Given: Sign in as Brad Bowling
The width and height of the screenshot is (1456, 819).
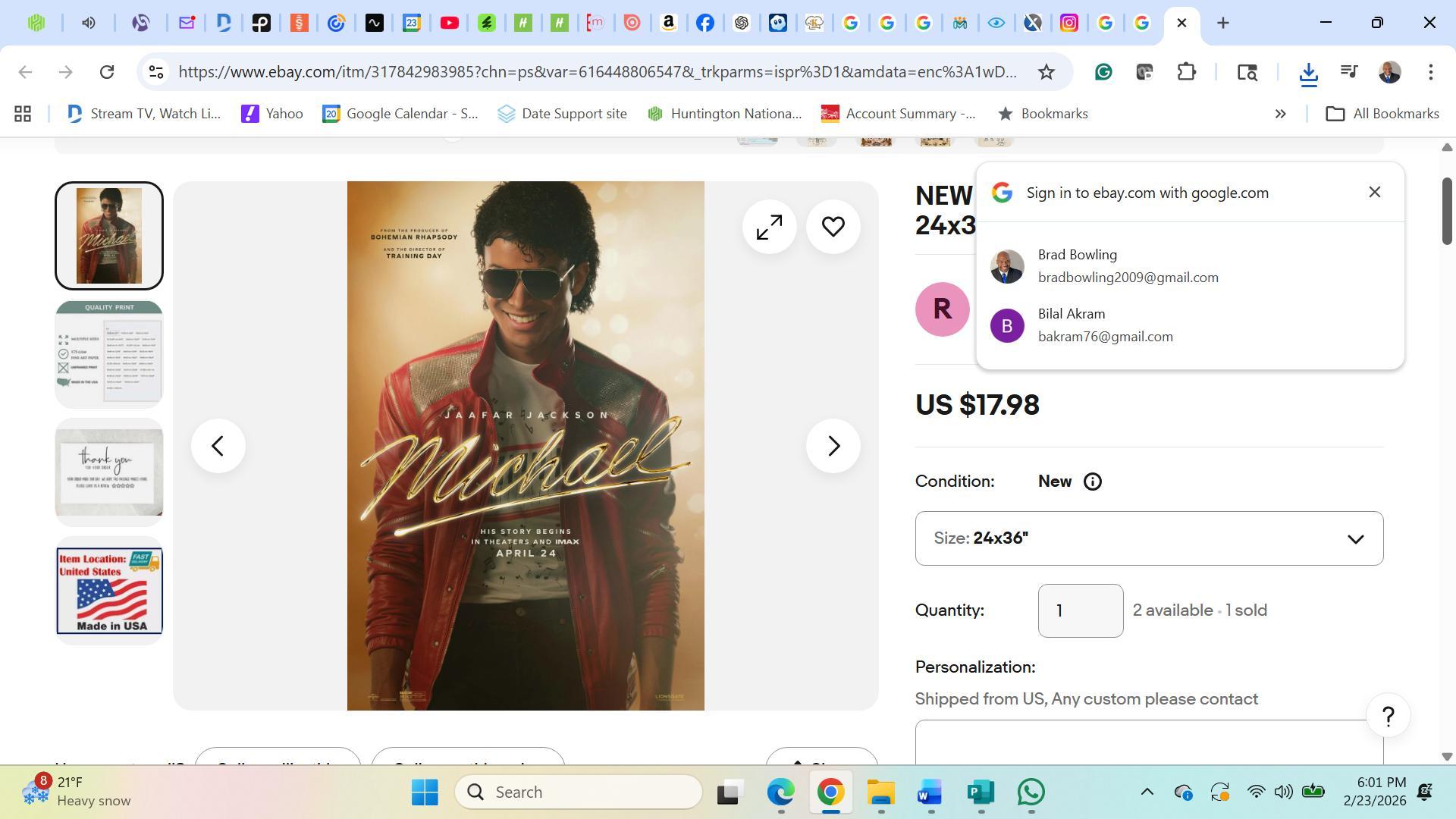Looking at the screenshot, I should pos(1127,266).
